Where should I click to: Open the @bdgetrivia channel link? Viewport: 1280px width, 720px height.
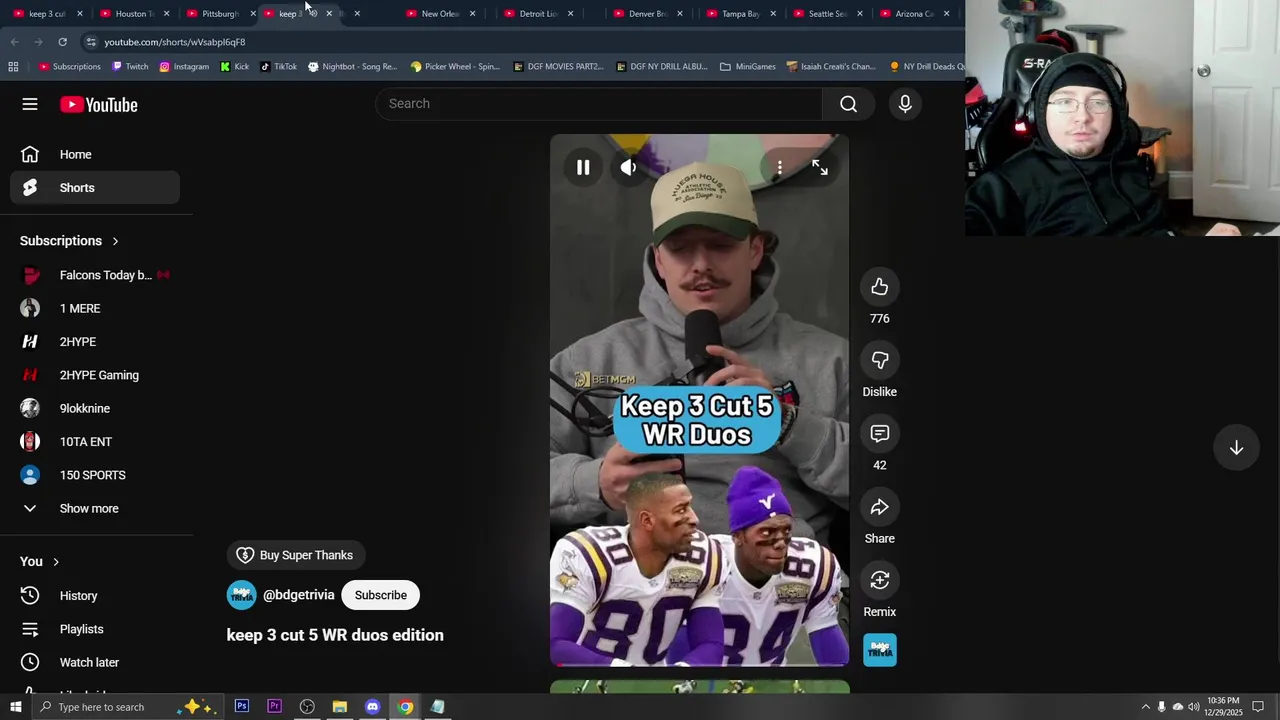click(298, 595)
